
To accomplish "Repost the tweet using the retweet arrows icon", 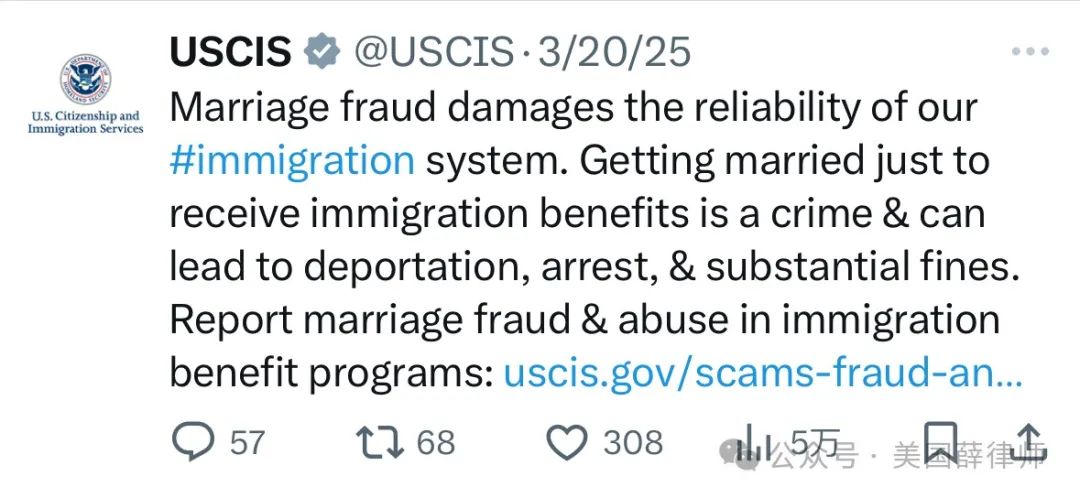I will (x=380, y=442).
